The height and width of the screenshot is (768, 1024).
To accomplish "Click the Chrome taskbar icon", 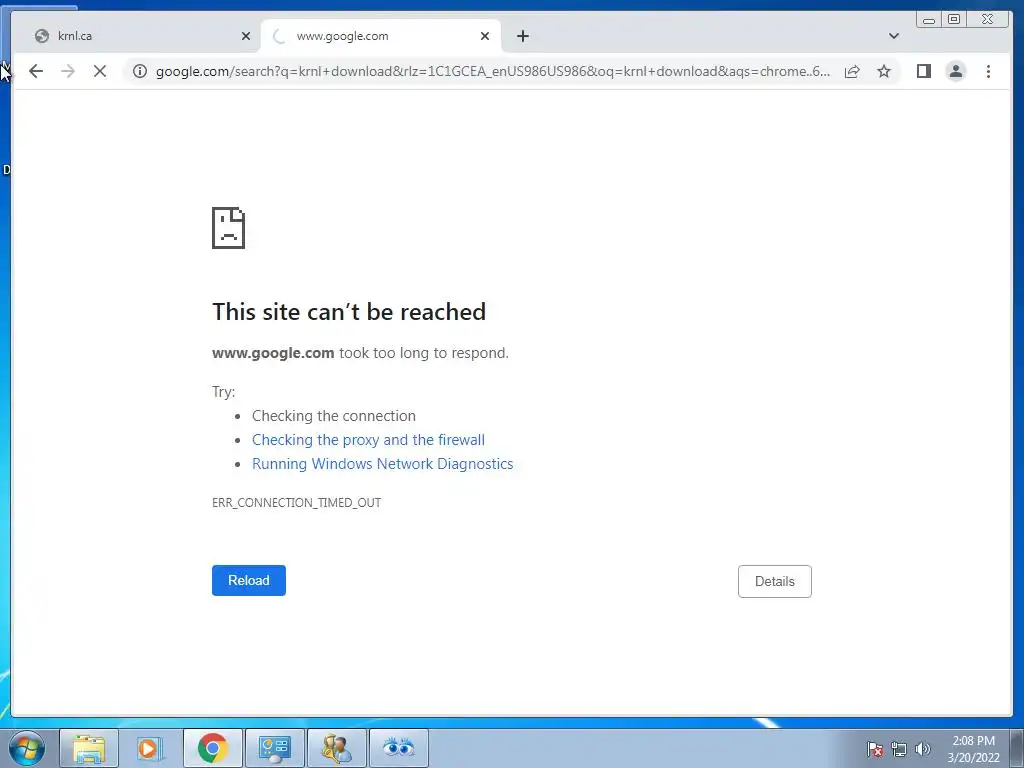I will [213, 748].
